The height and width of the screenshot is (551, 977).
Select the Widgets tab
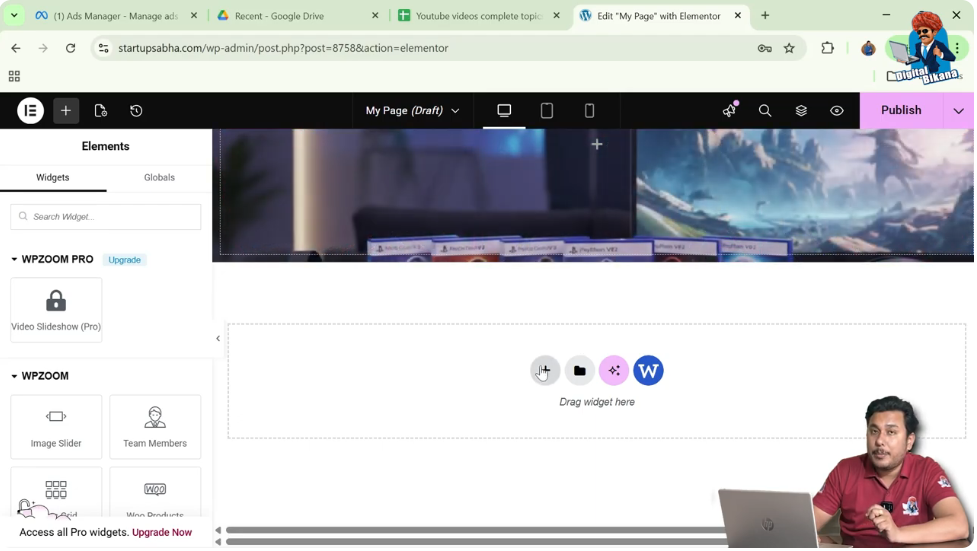(x=53, y=178)
